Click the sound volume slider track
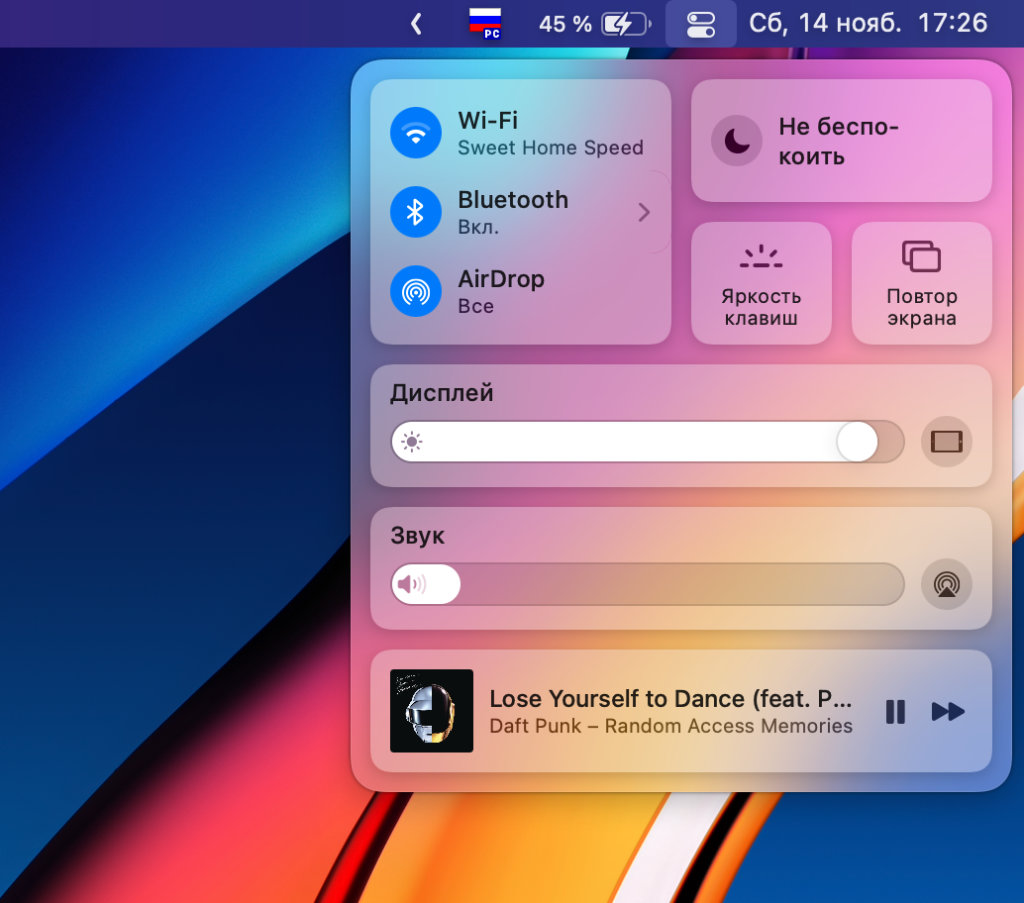Image resolution: width=1024 pixels, height=903 pixels. 680,584
